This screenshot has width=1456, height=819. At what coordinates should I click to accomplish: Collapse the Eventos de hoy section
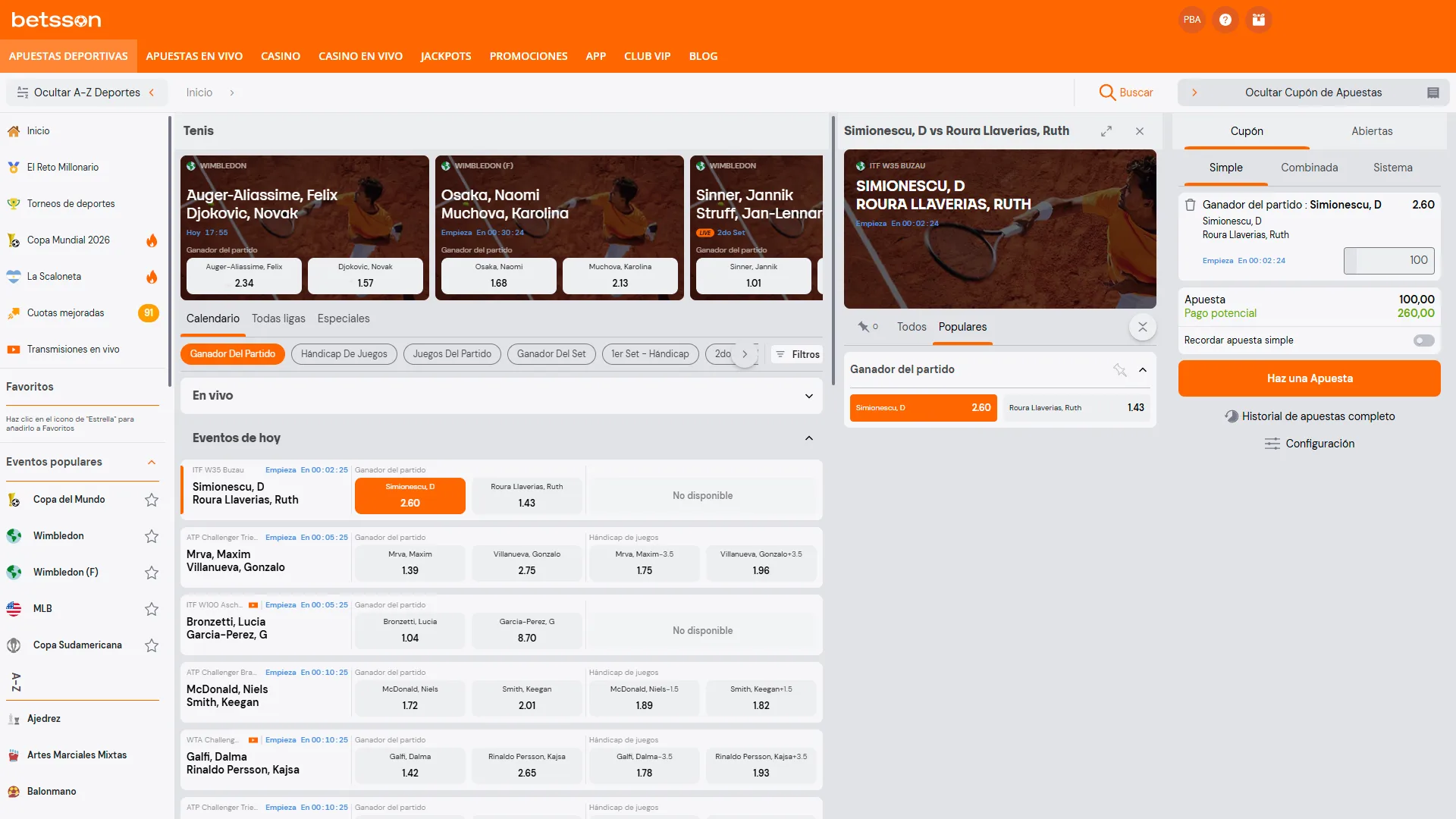tap(808, 438)
